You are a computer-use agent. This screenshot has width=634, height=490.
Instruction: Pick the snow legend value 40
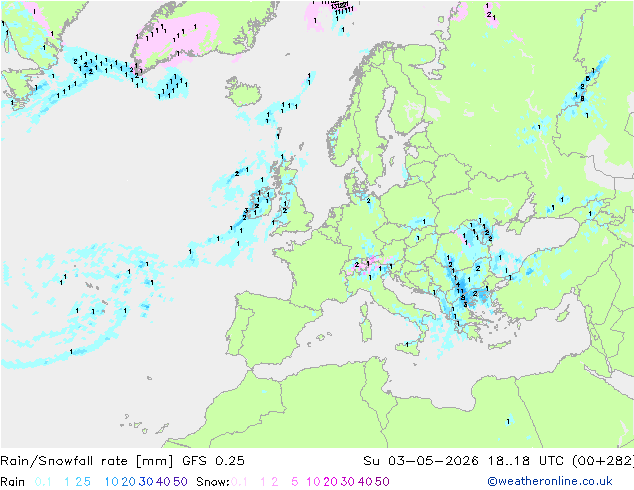[x=365, y=482]
